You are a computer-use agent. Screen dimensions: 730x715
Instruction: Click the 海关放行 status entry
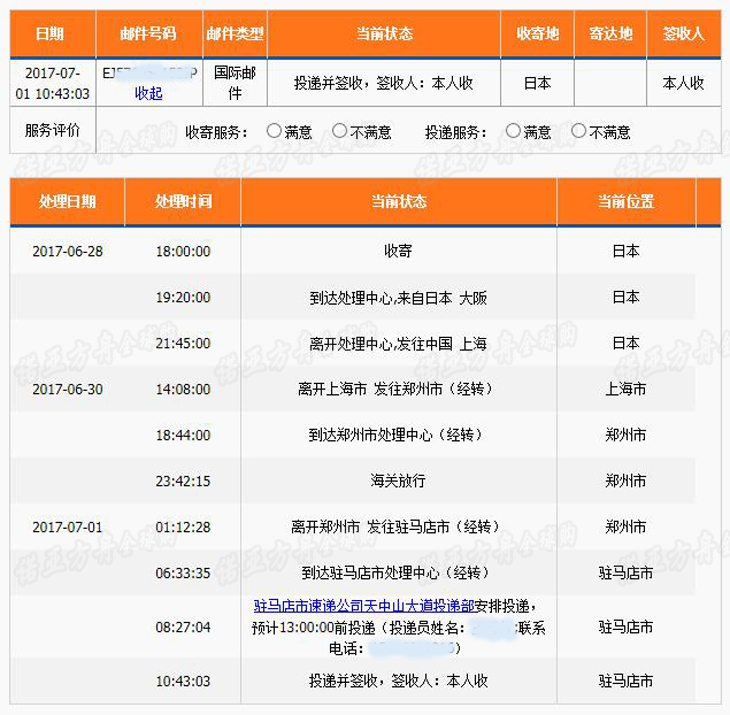(x=398, y=481)
